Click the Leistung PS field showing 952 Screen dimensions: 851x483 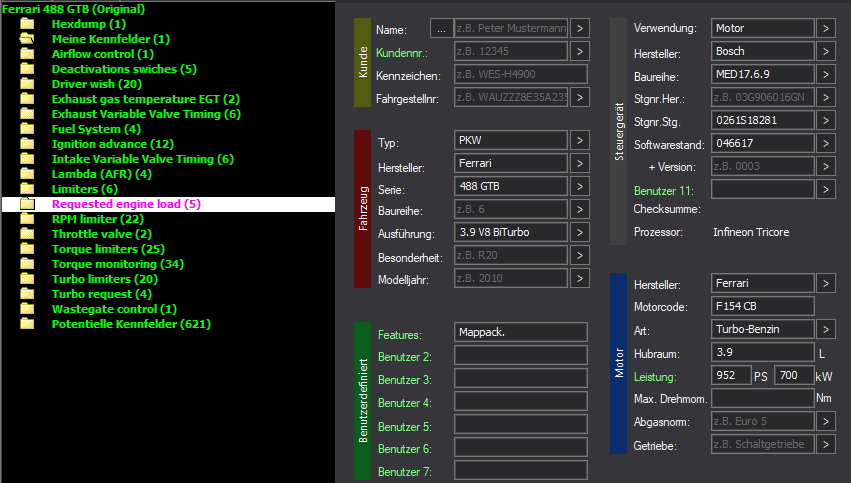click(731, 375)
